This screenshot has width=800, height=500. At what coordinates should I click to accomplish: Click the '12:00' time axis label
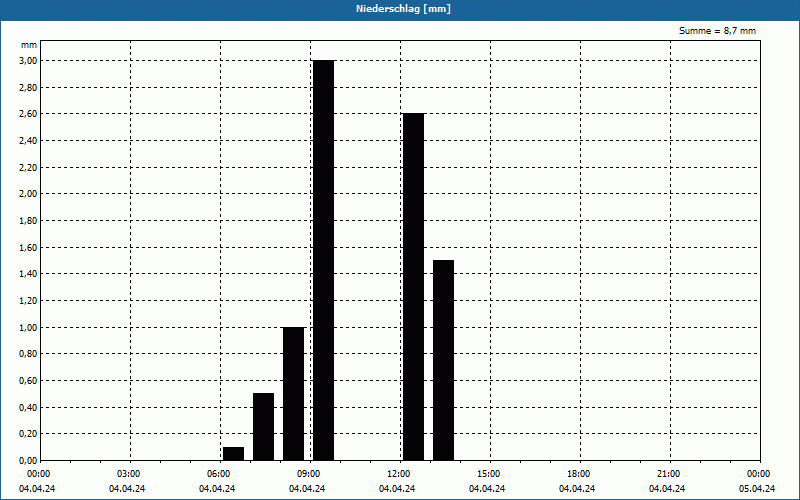point(397,474)
